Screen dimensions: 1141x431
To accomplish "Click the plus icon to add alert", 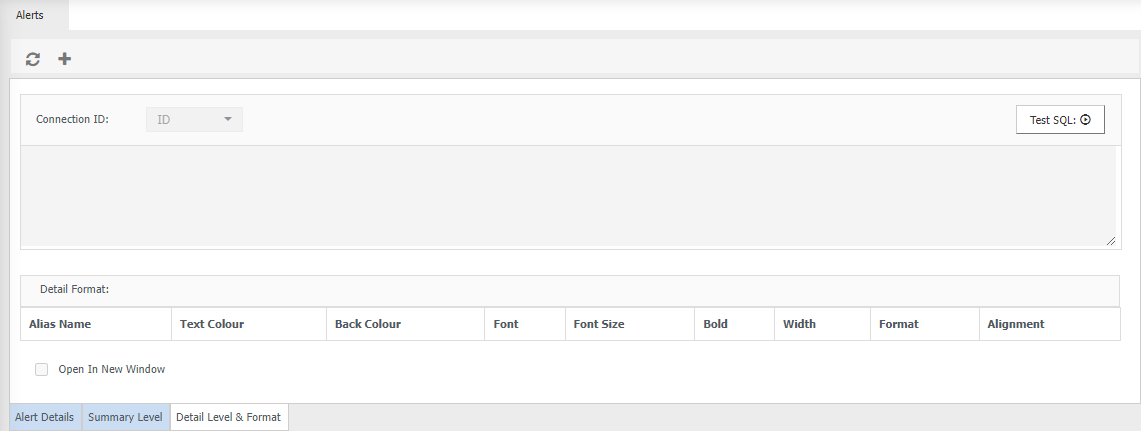I will click(65, 59).
